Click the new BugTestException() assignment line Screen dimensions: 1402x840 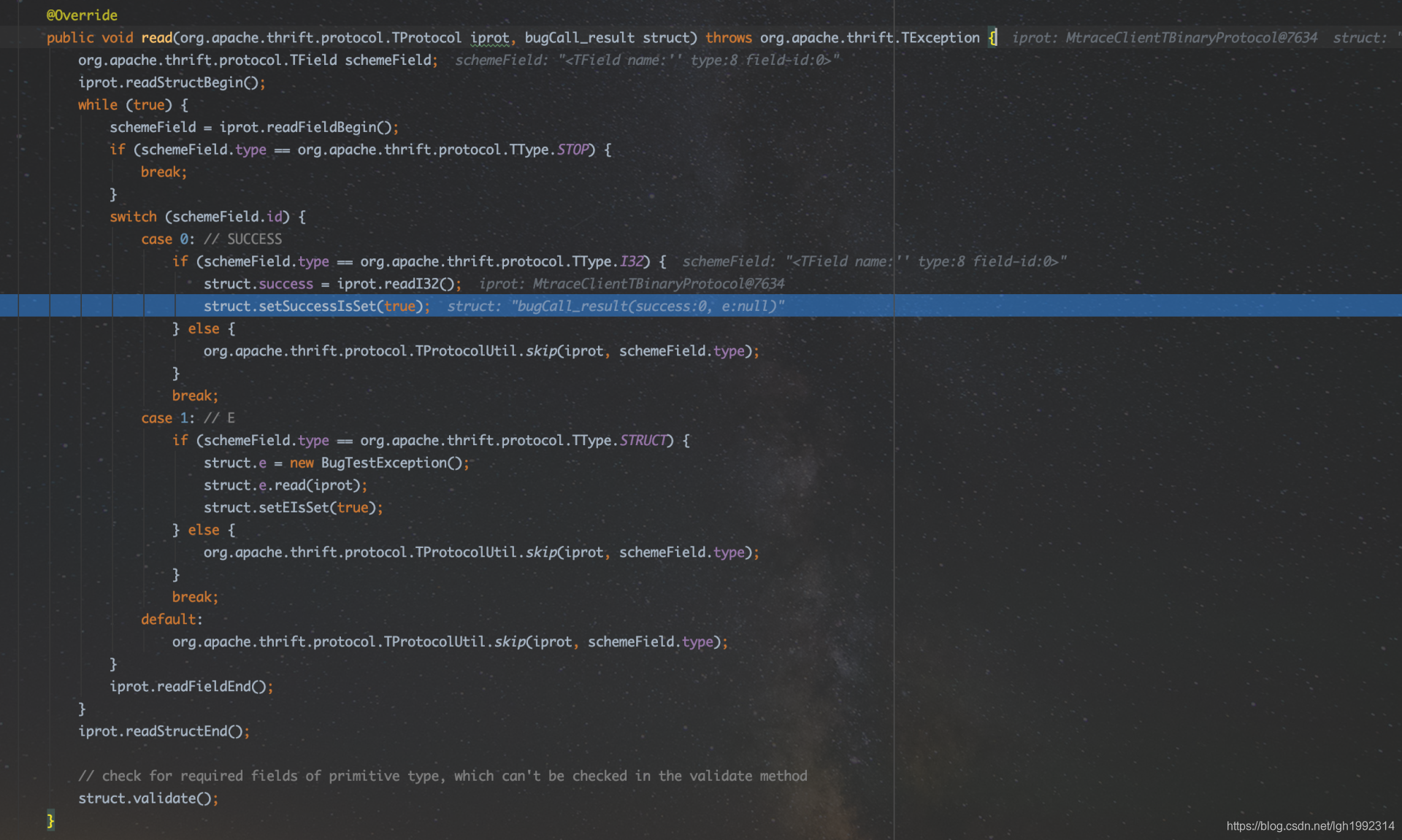(x=336, y=463)
